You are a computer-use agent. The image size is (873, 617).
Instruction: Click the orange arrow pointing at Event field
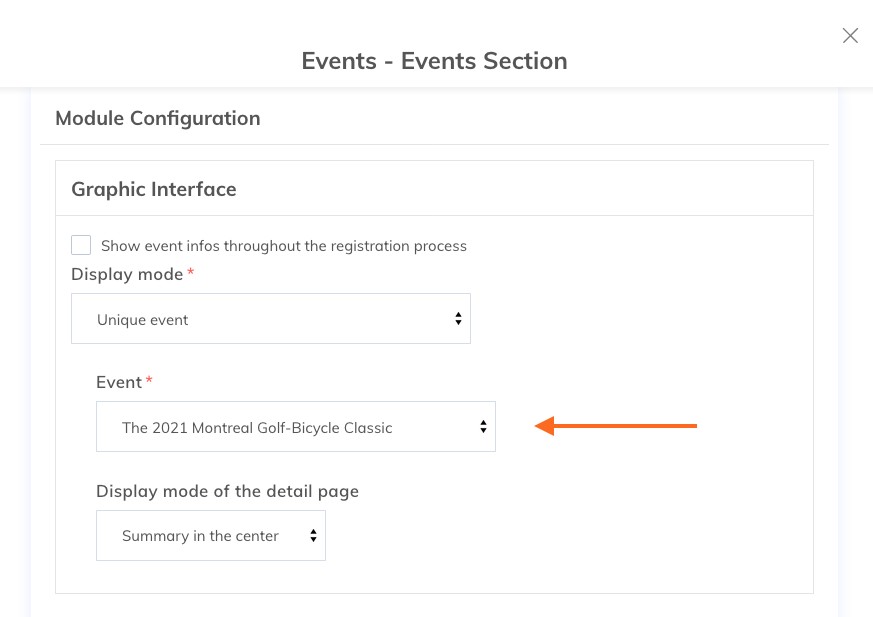[x=615, y=427]
